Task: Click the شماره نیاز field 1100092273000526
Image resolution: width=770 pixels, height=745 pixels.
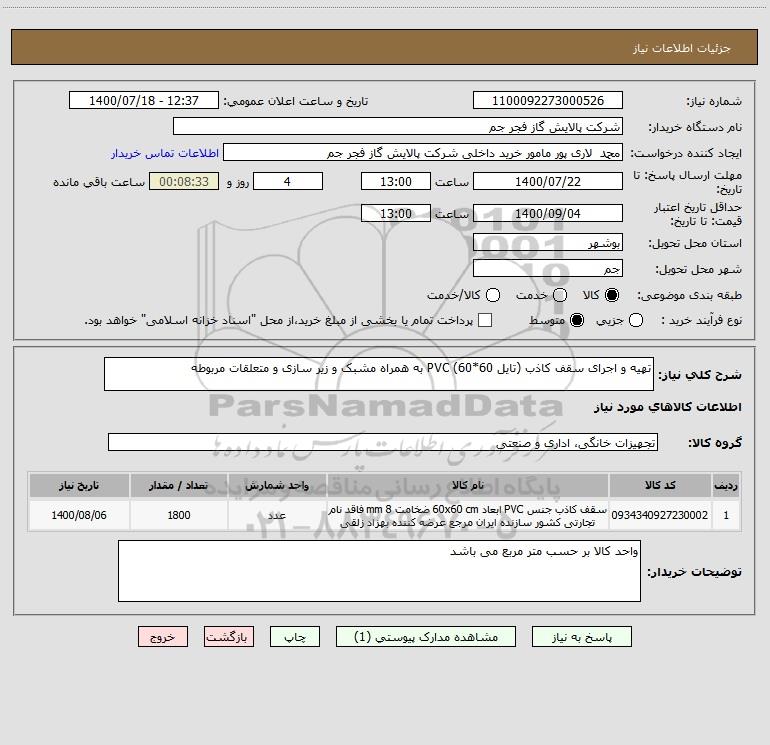Action: click(x=548, y=101)
